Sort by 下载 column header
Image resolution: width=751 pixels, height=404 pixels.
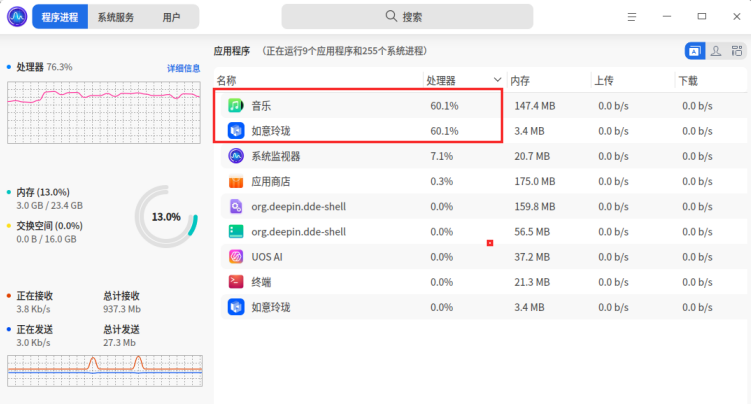711,80
